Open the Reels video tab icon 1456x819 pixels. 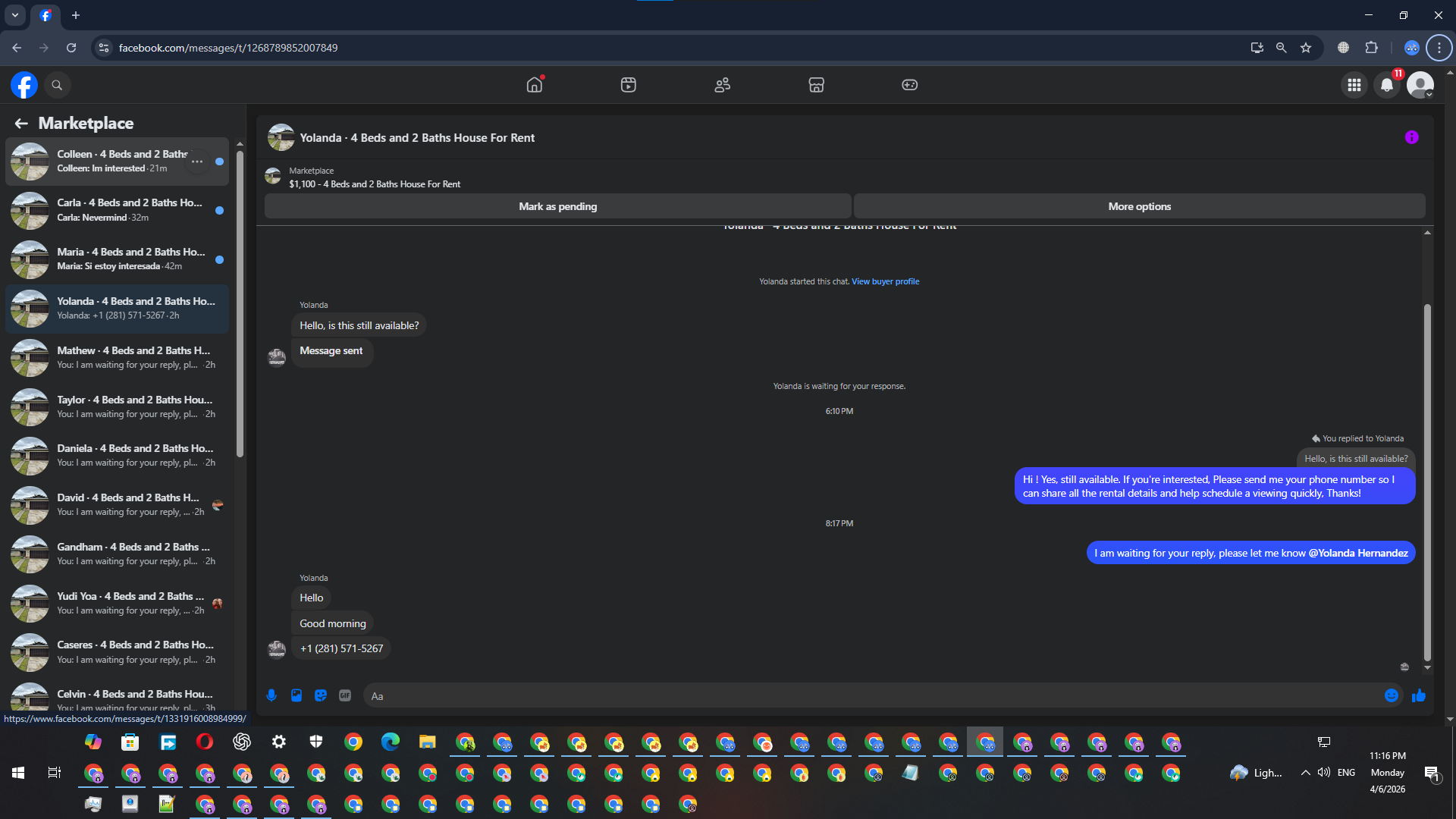(629, 85)
